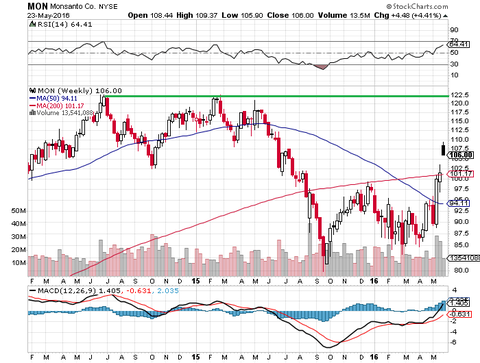
Task: Click the small up-arrow icon after Chg value
Action: (x=446, y=16)
